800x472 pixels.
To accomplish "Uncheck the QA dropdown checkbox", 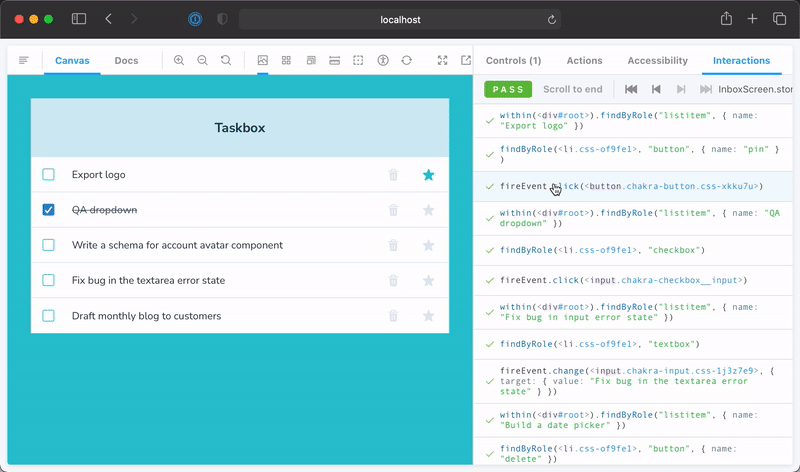I will click(x=48, y=210).
